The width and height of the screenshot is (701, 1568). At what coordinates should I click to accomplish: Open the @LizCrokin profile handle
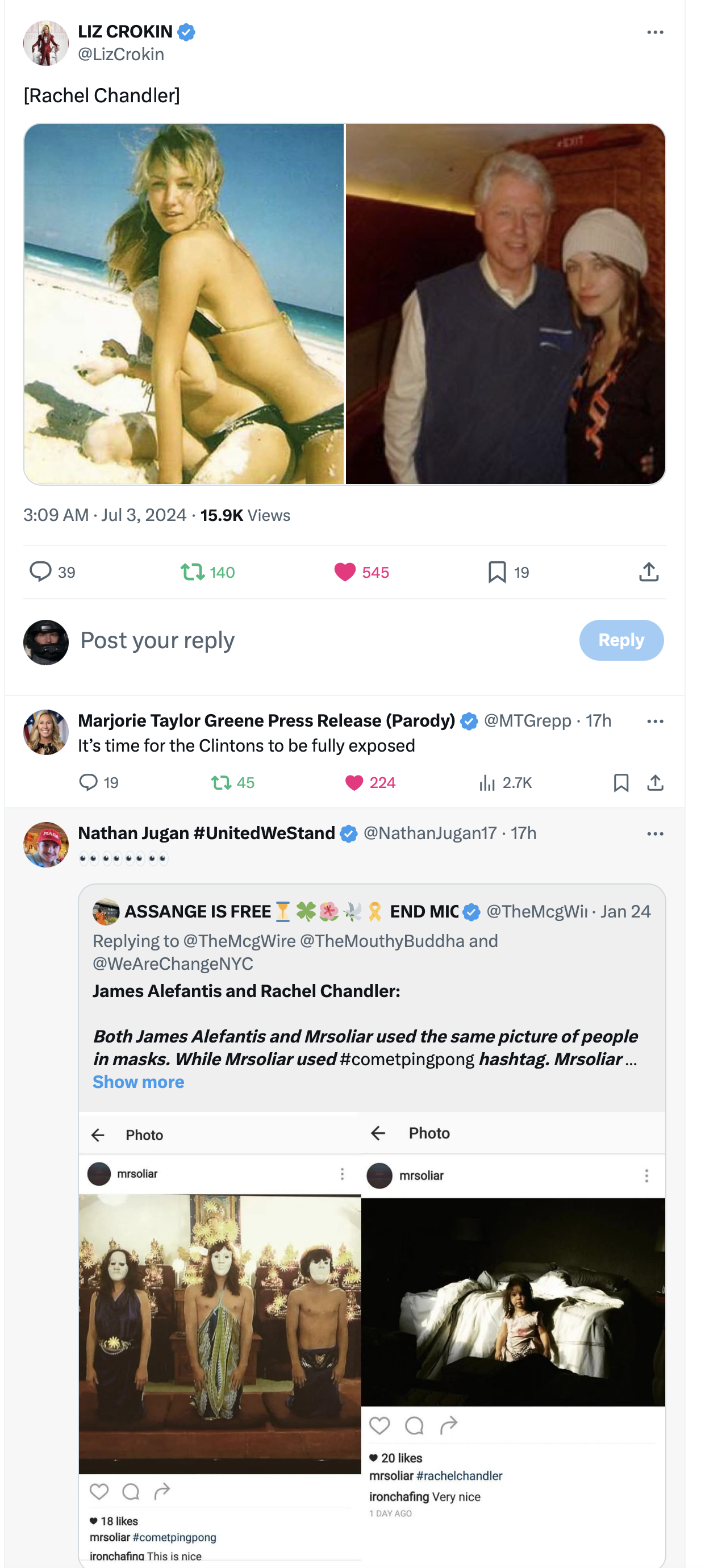pyautogui.click(x=121, y=55)
